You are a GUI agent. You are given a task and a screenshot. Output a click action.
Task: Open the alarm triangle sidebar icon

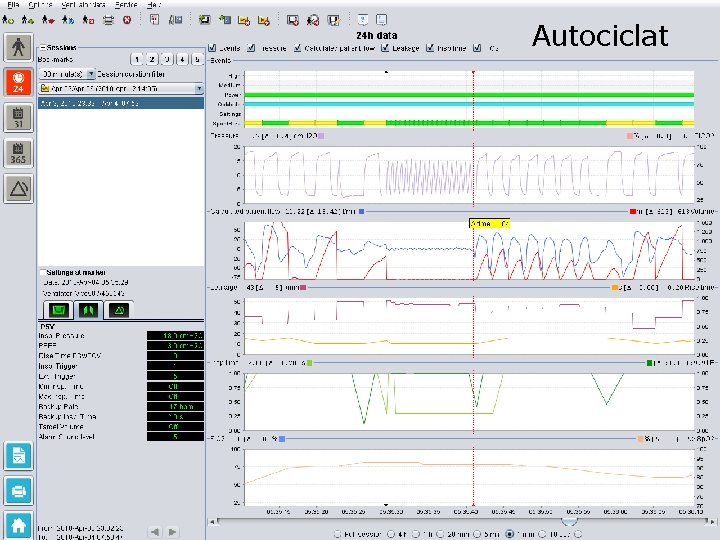17,187
